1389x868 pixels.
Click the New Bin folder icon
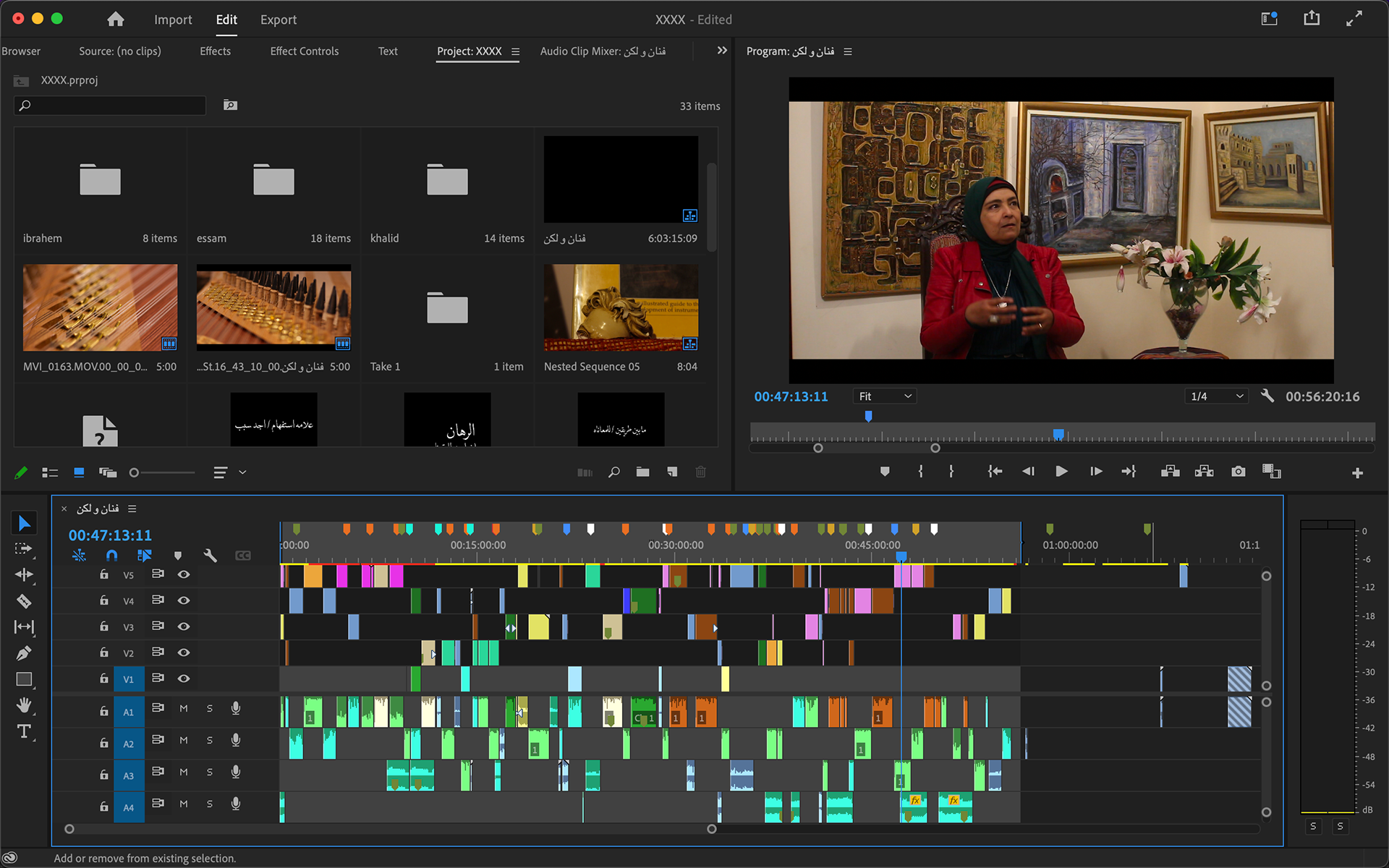coord(642,472)
